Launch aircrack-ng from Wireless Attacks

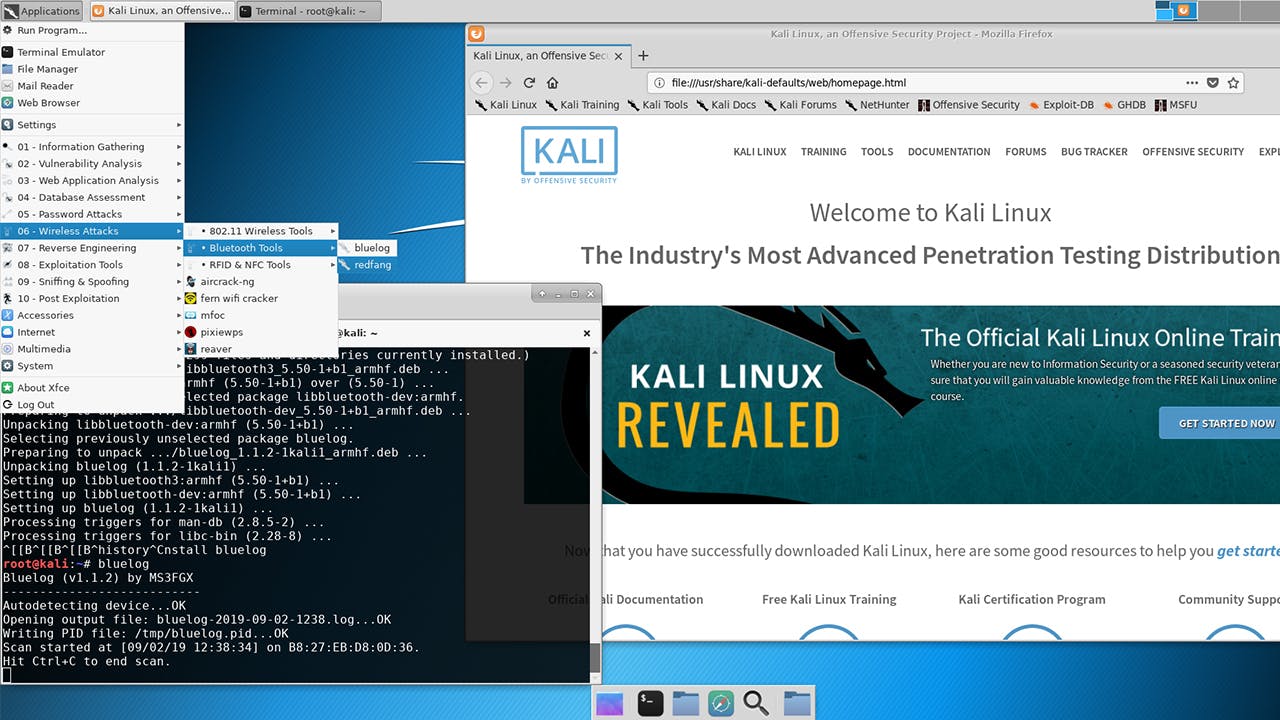pos(261,282)
